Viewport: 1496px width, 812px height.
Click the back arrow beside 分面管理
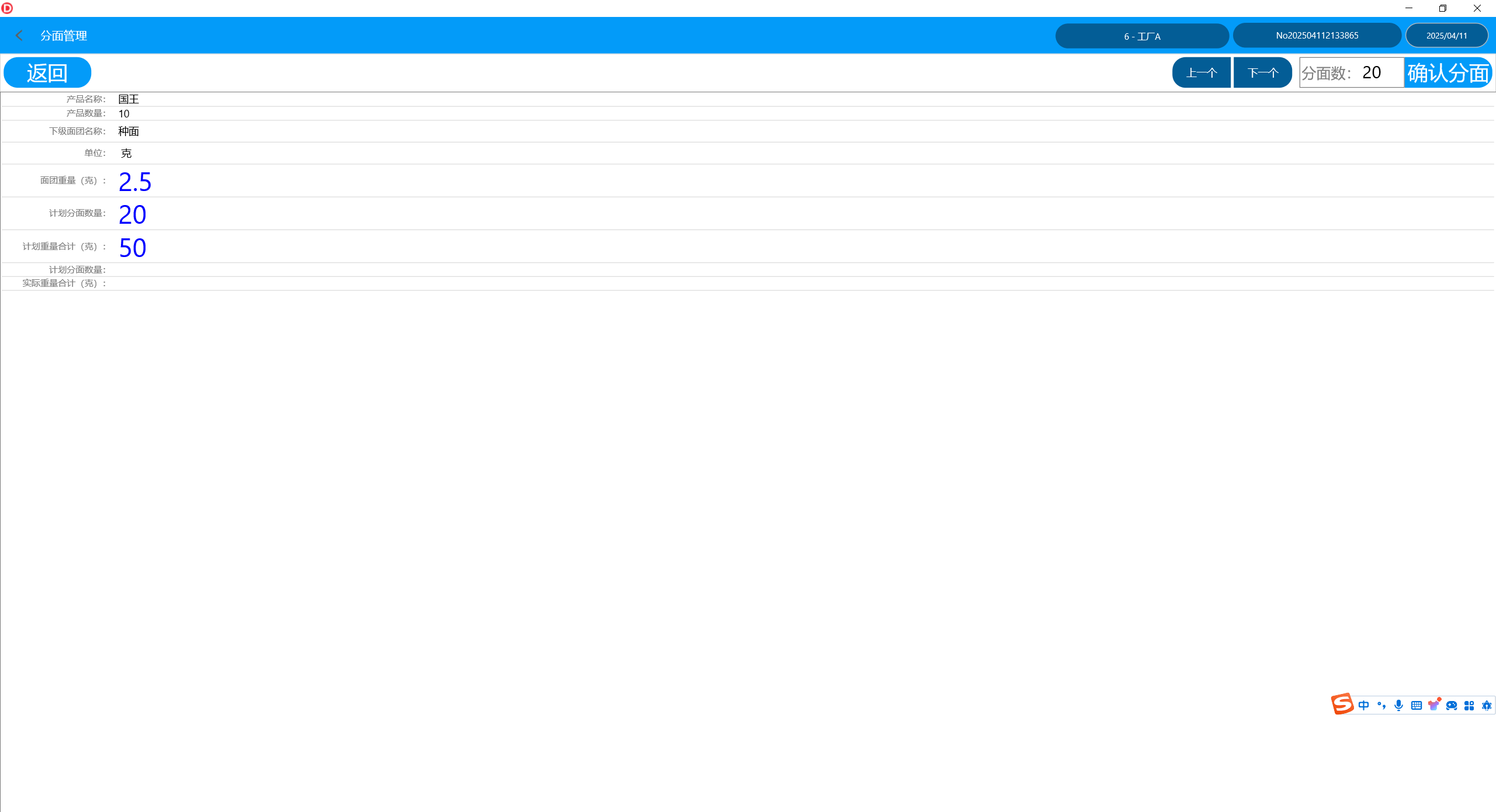tap(19, 36)
